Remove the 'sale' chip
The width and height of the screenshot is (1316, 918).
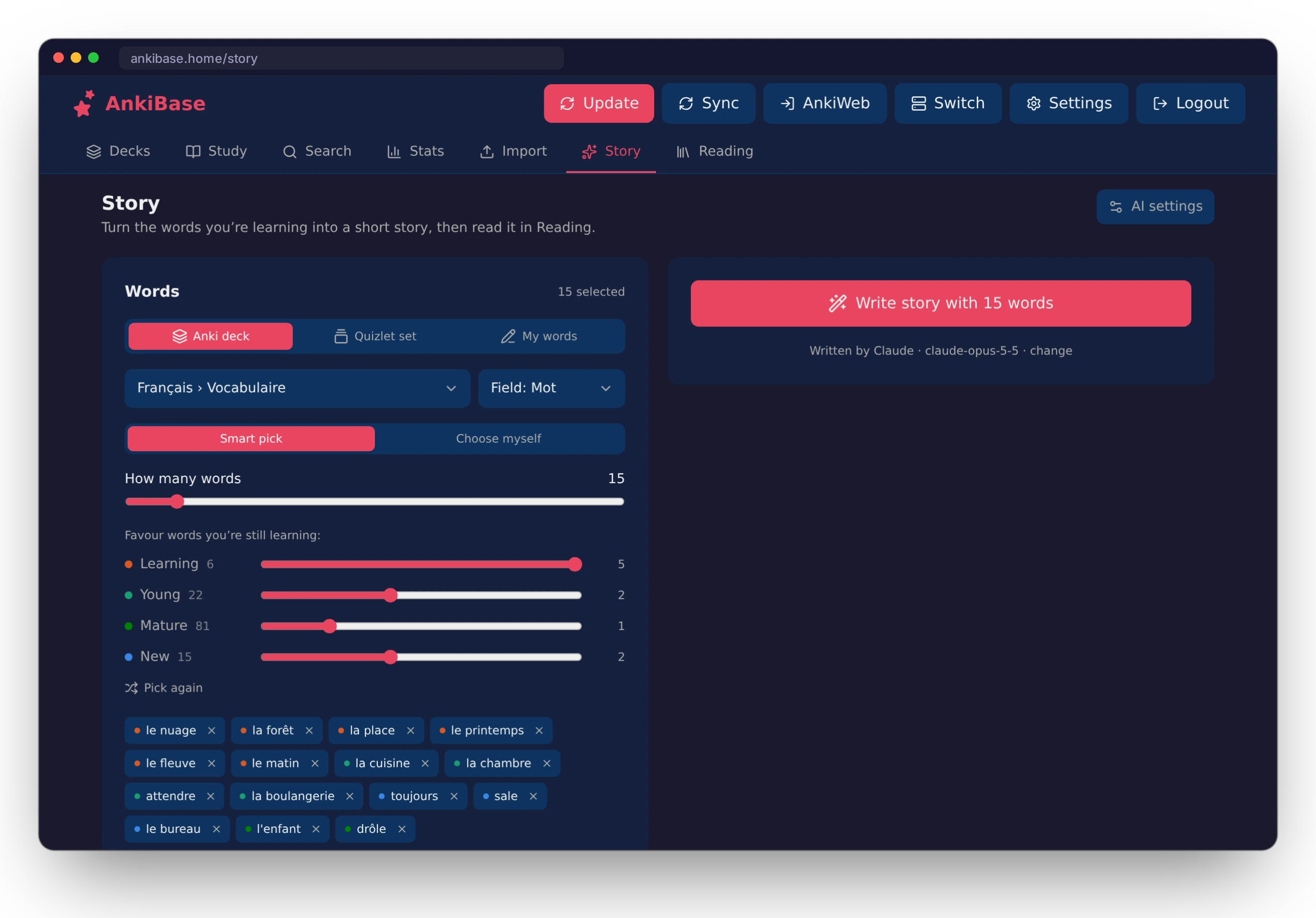533,796
